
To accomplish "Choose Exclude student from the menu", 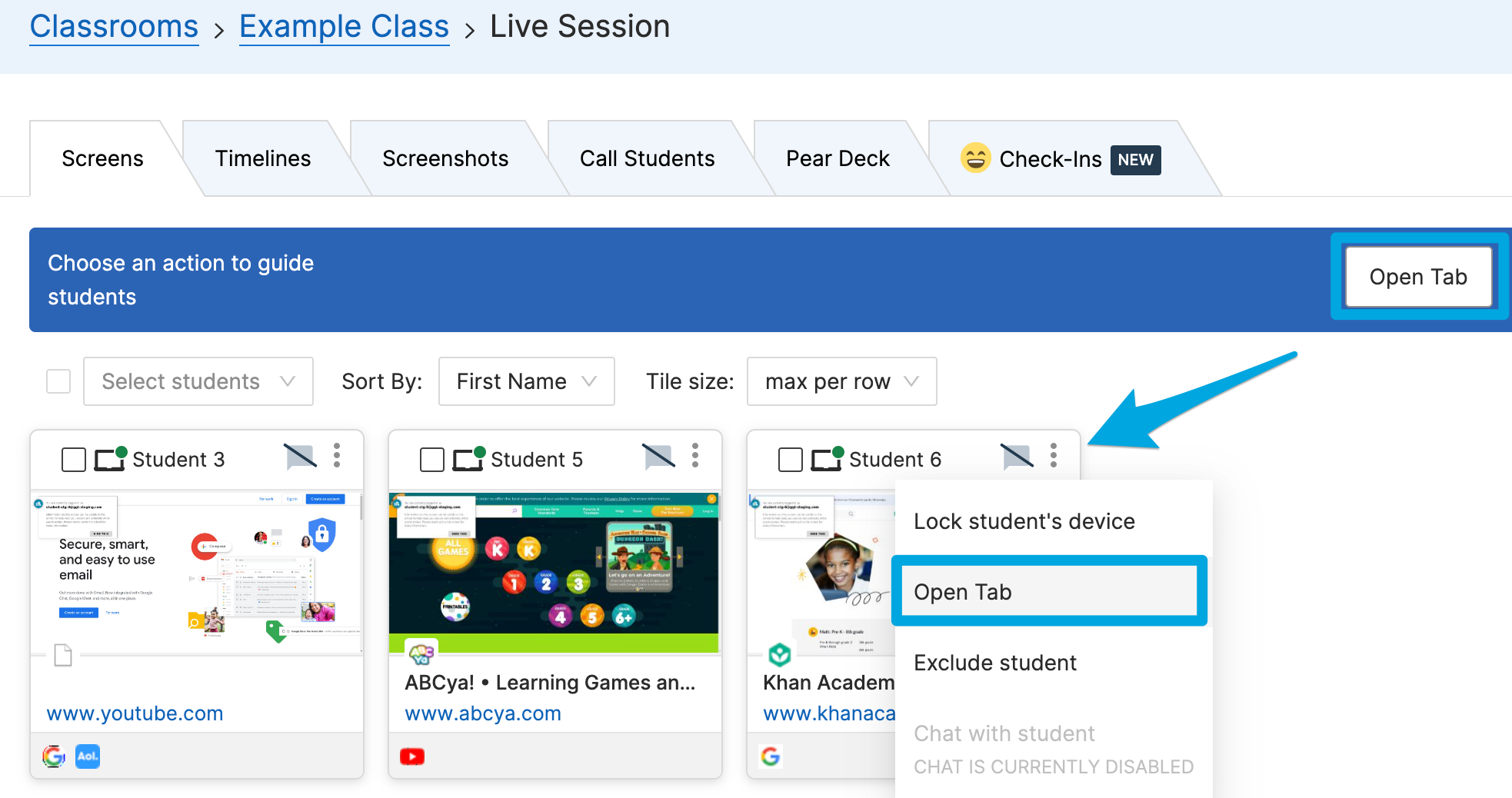I will click(1054, 663).
